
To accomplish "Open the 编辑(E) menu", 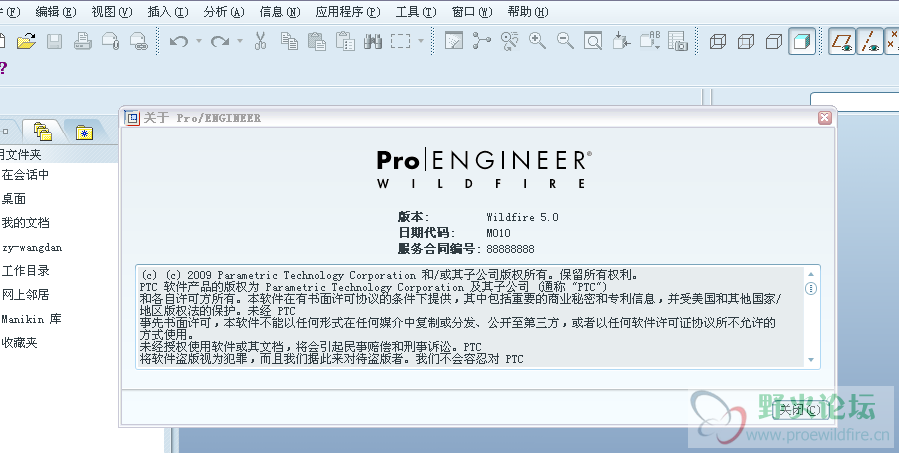I will tap(56, 12).
